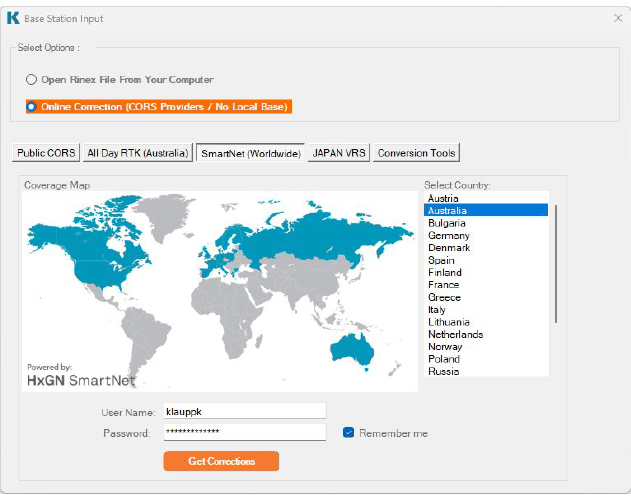Switch to the JAPAN VRS tab

pyautogui.click(x=339, y=153)
